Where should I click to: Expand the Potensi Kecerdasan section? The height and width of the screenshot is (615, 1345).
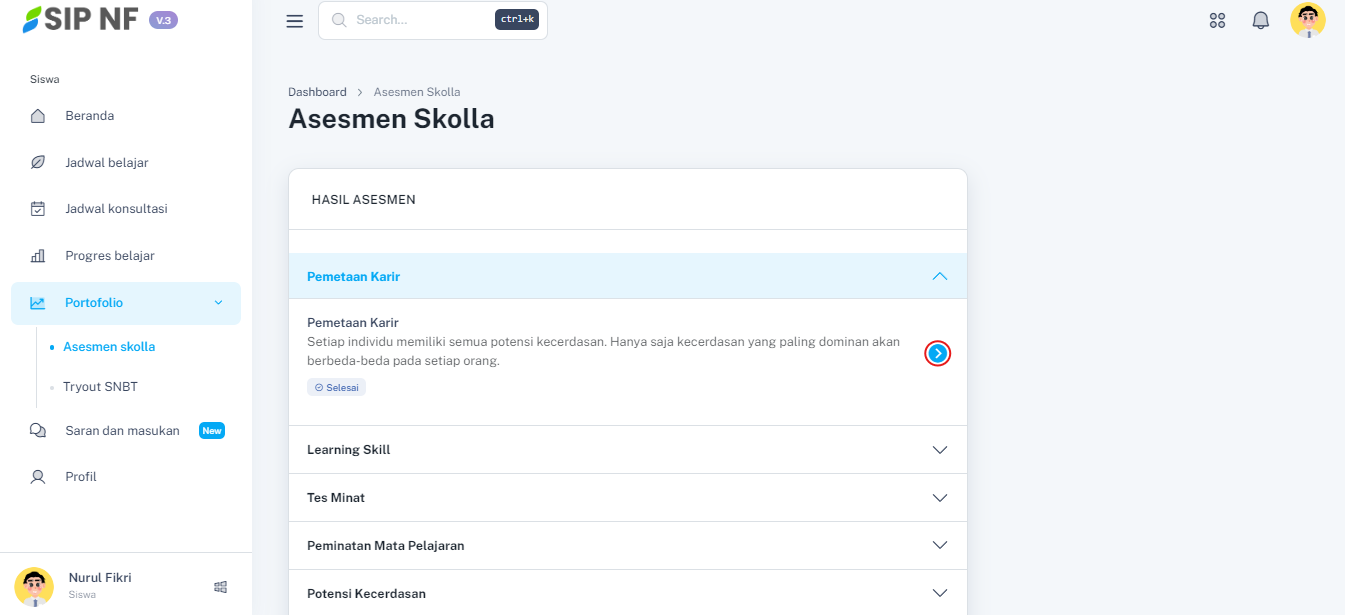tap(939, 593)
